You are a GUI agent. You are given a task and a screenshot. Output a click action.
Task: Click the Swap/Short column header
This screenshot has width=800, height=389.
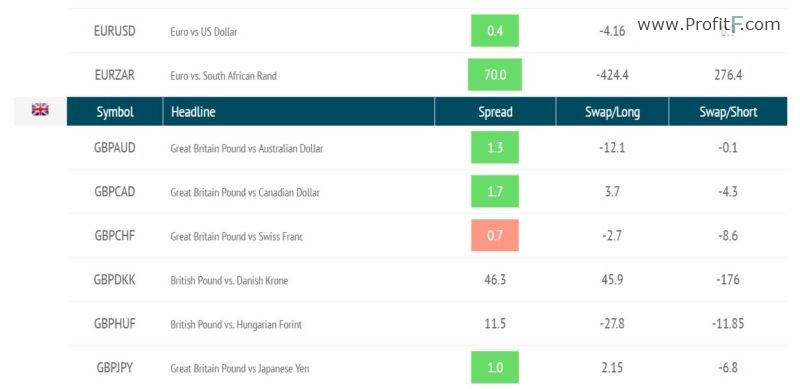tap(728, 112)
